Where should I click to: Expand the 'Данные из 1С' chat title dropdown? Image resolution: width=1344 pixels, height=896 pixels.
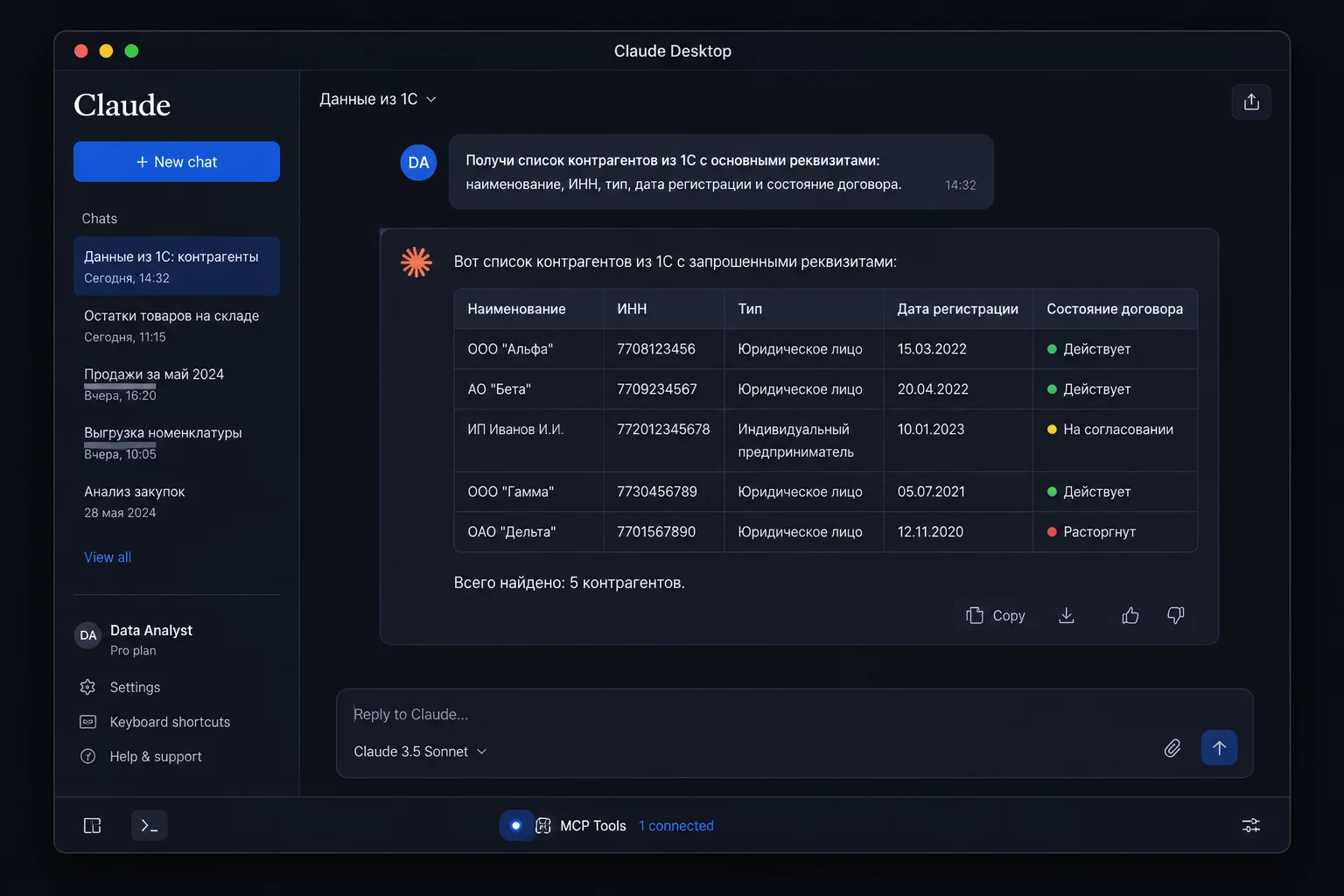pos(378,100)
